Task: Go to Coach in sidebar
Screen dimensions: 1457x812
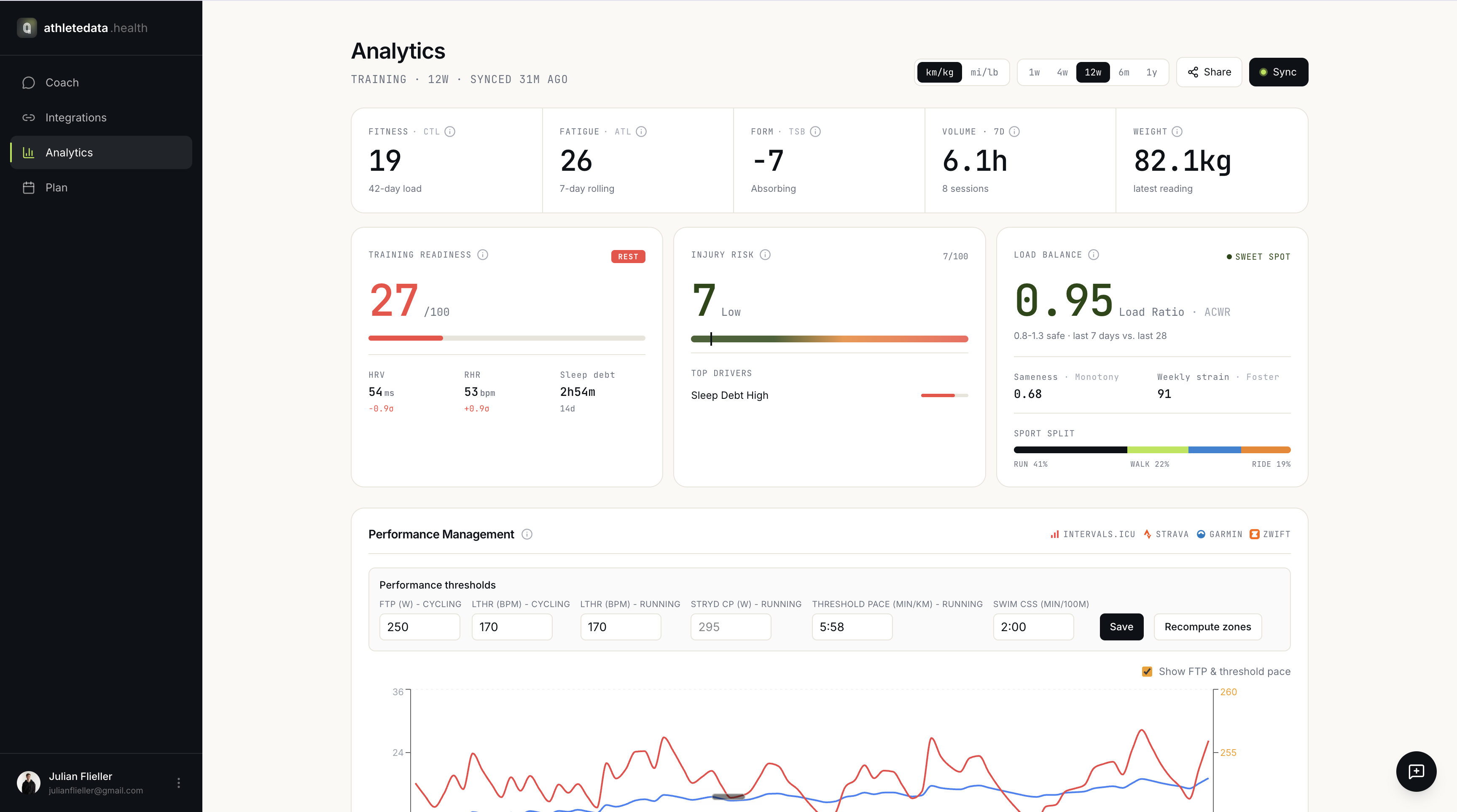Action: 101,83
